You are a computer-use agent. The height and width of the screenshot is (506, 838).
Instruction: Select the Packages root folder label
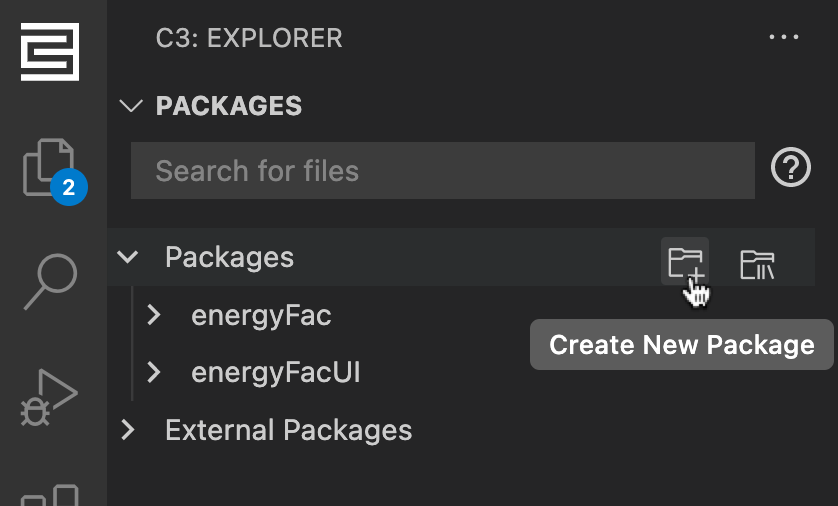(x=229, y=257)
